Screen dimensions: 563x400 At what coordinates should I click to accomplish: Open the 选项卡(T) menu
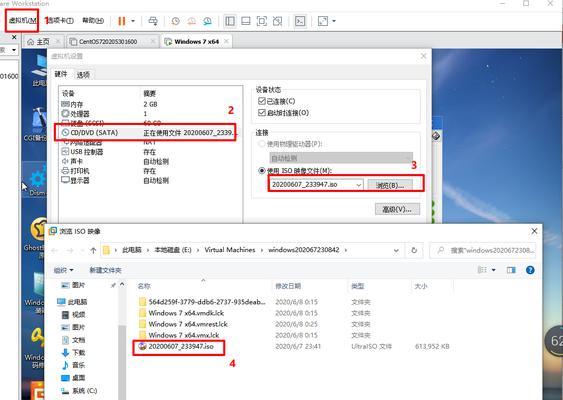tap(60, 20)
